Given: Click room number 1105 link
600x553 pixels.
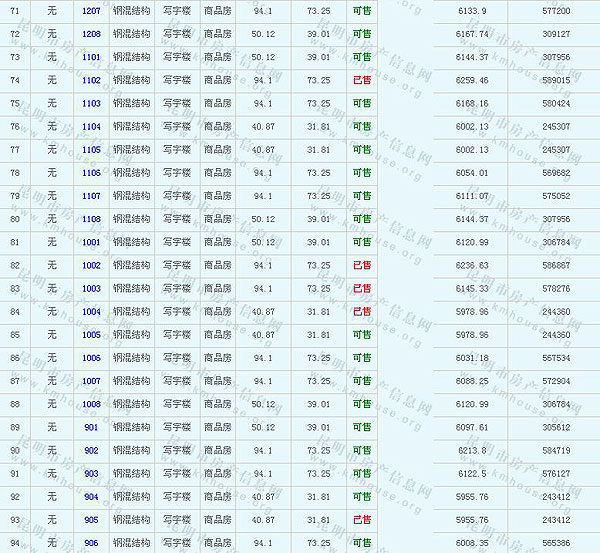Looking at the screenshot, I should click(x=91, y=150).
